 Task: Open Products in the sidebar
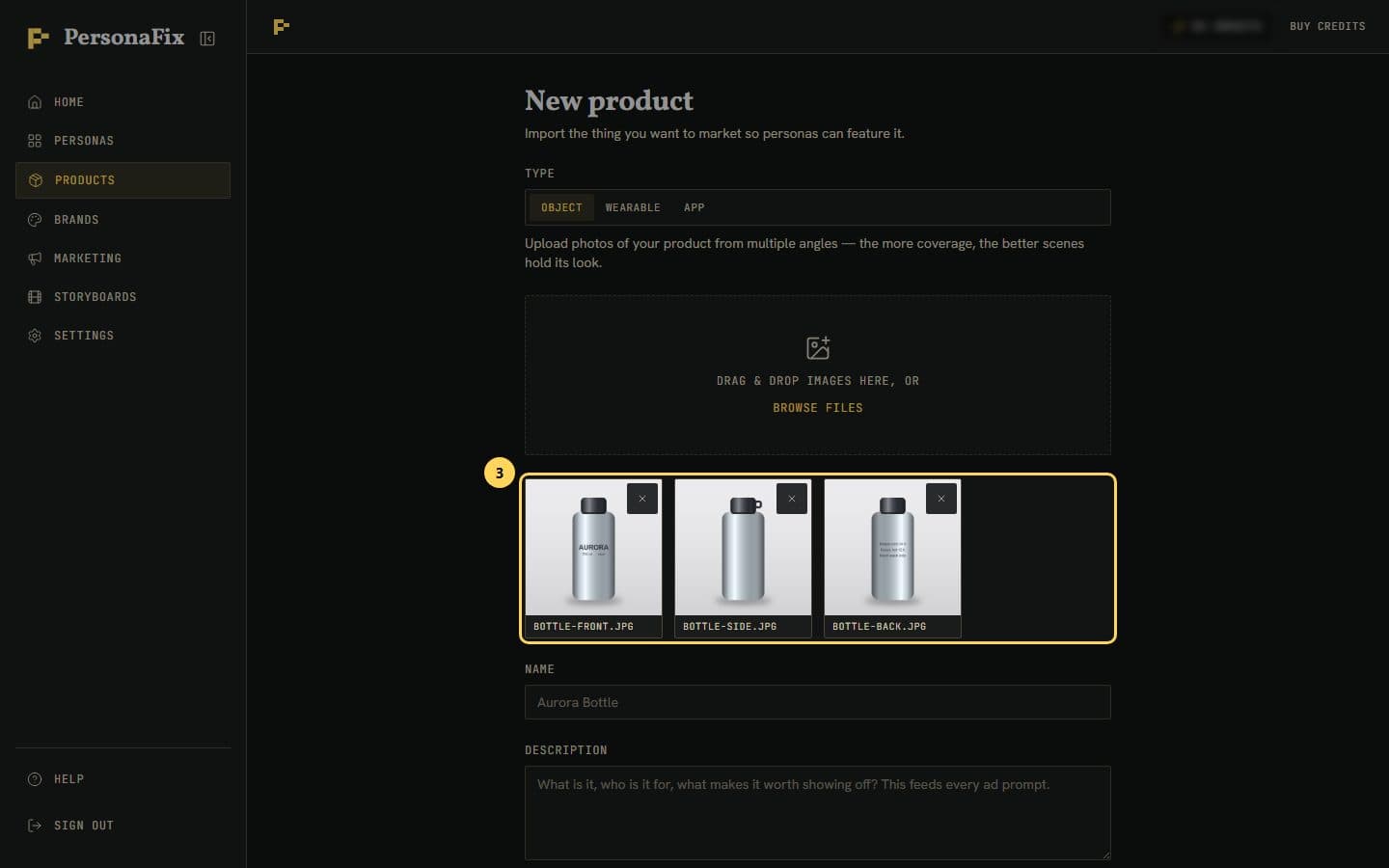coord(123,180)
